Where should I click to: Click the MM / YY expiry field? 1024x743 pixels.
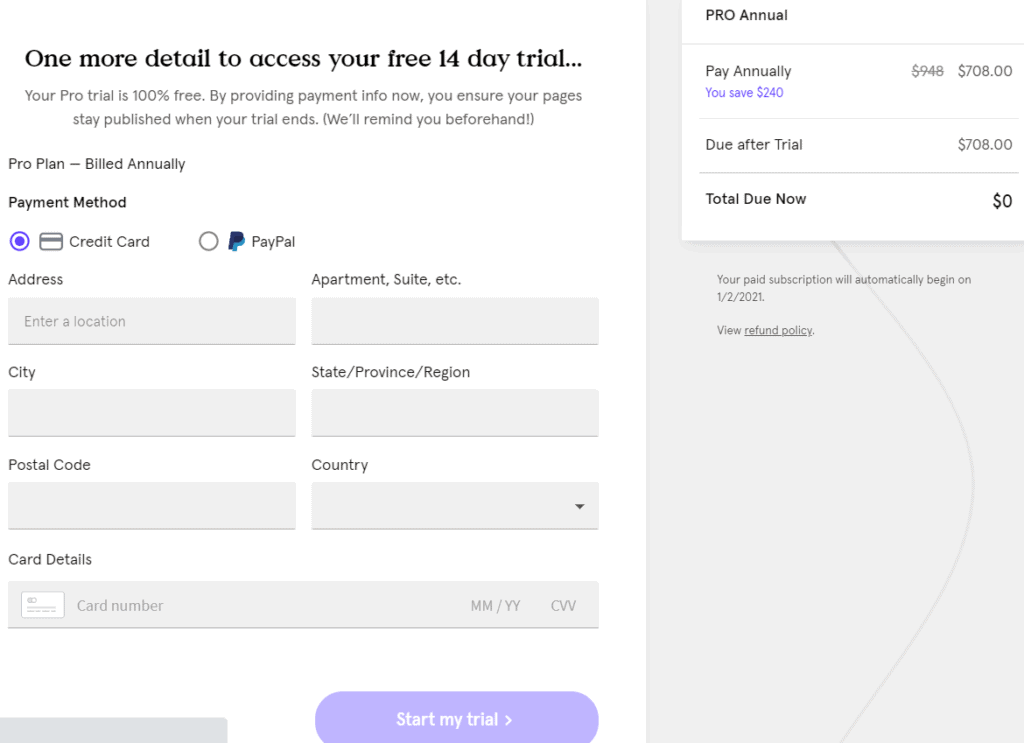click(x=496, y=606)
